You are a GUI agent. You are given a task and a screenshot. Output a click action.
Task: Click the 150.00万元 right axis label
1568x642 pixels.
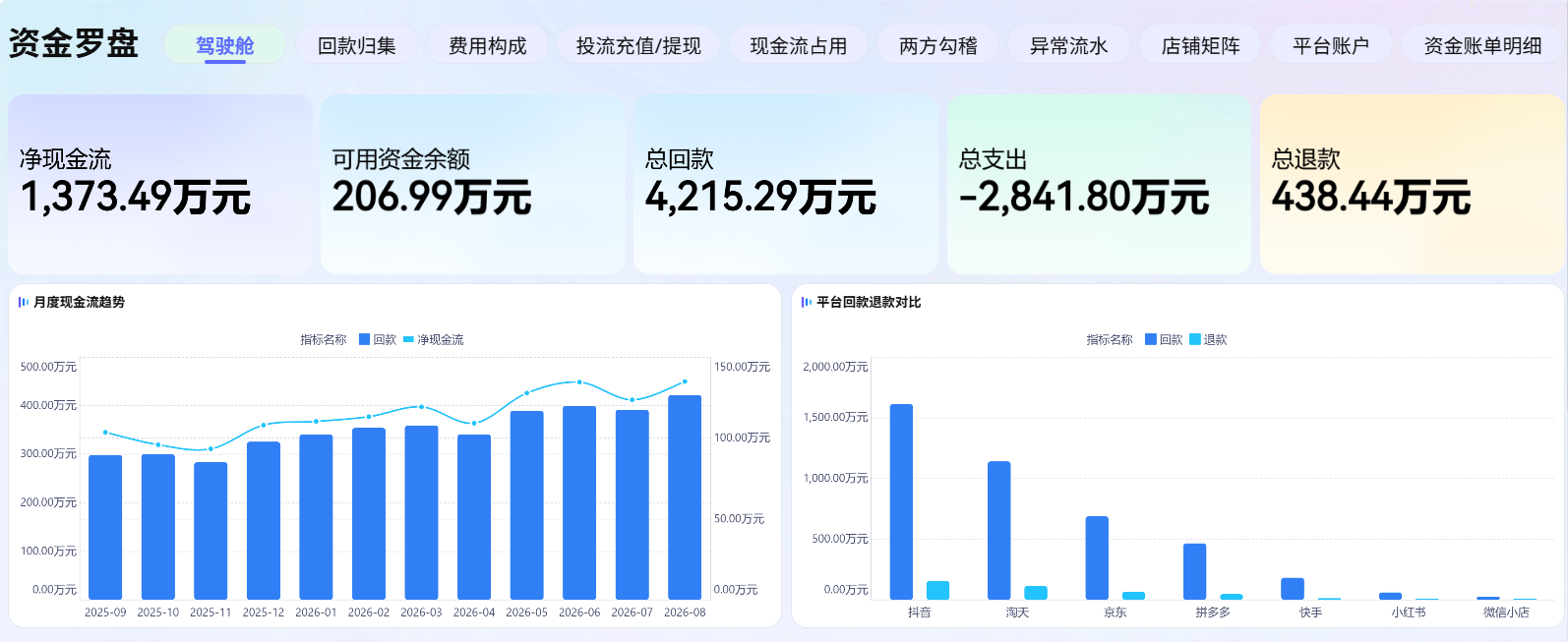pos(742,367)
